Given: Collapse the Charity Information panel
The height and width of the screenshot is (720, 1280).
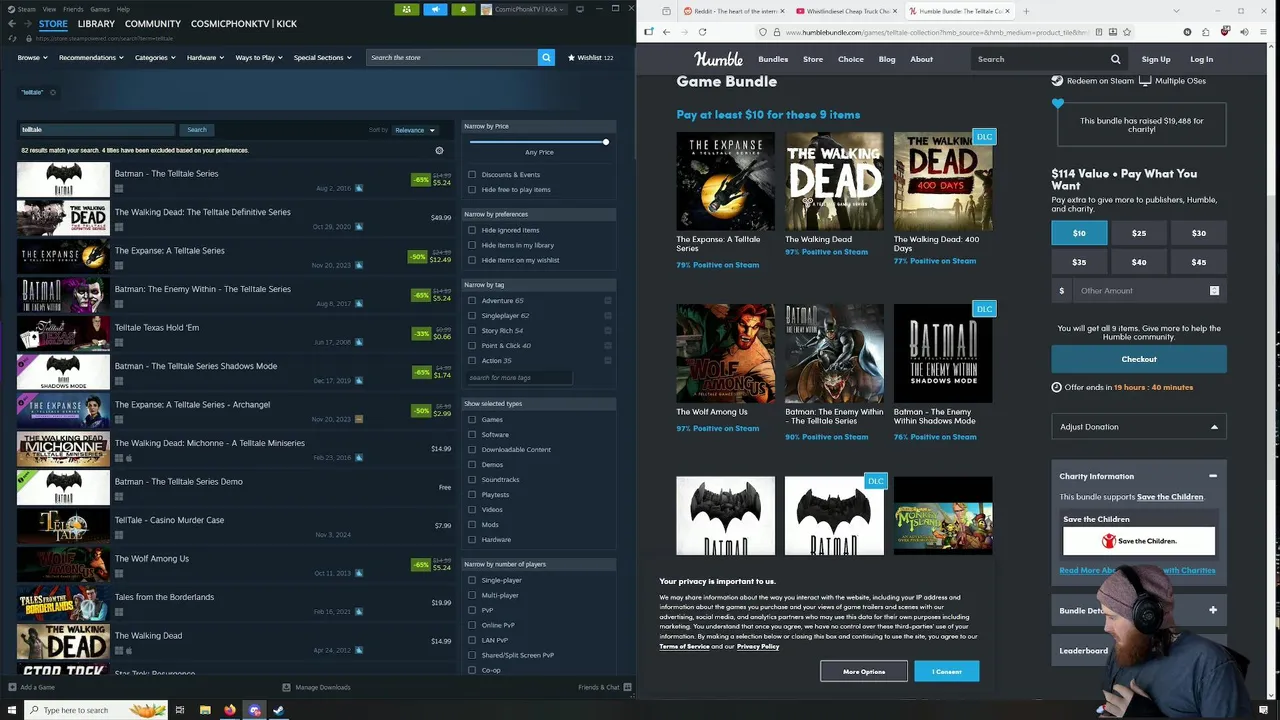Looking at the screenshot, I should (x=1212, y=476).
